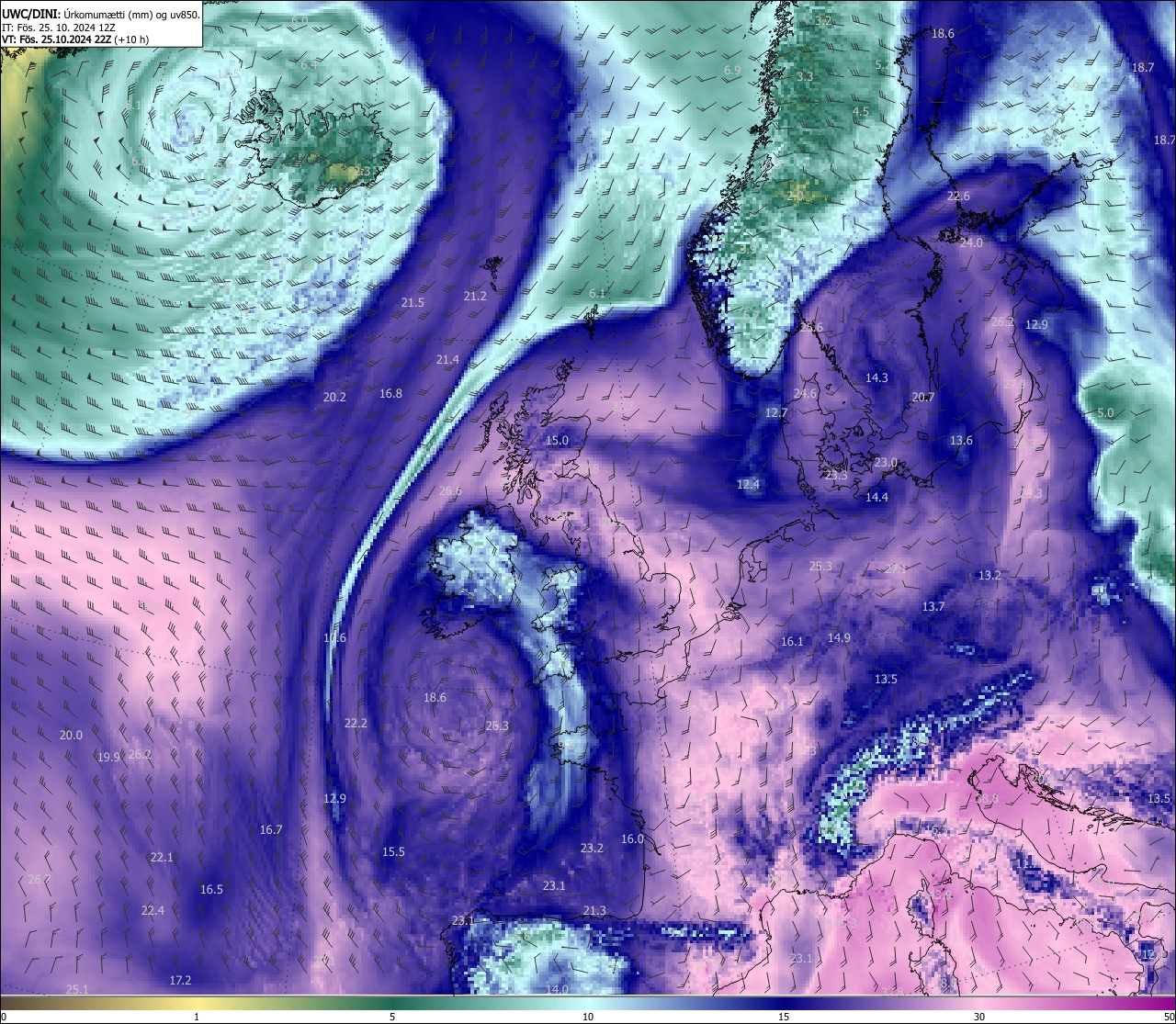The width and height of the screenshot is (1176, 1024).
Task: Click the 13.7 map value
Action: click(x=933, y=607)
